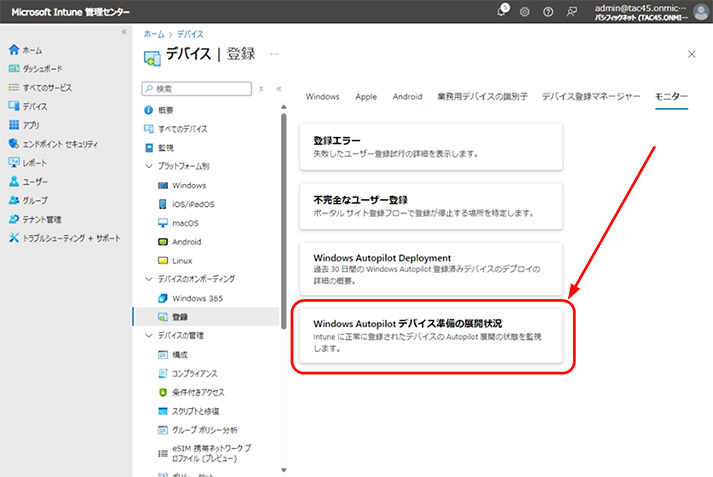Image resolution: width=713 pixels, height=477 pixels.
Task: Open エンドポイント セキュリティ in left navigation
Action: tap(53, 144)
